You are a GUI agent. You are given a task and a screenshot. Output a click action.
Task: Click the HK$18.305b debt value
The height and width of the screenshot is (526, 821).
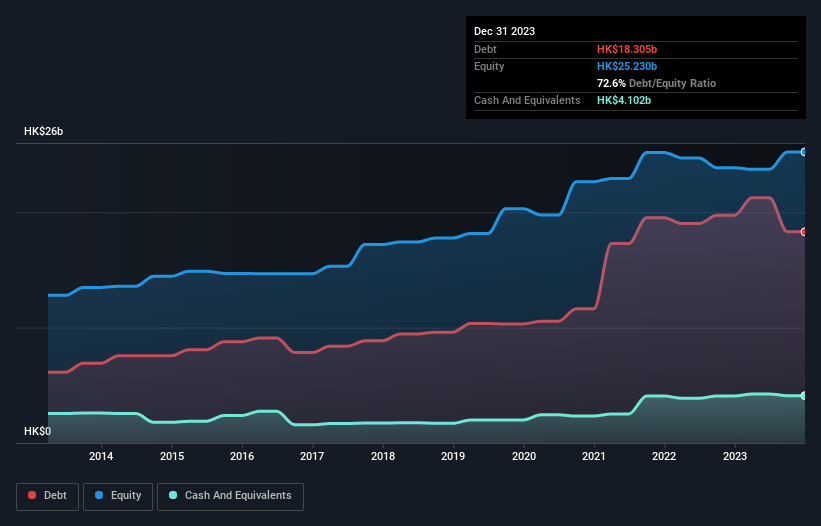[627, 49]
